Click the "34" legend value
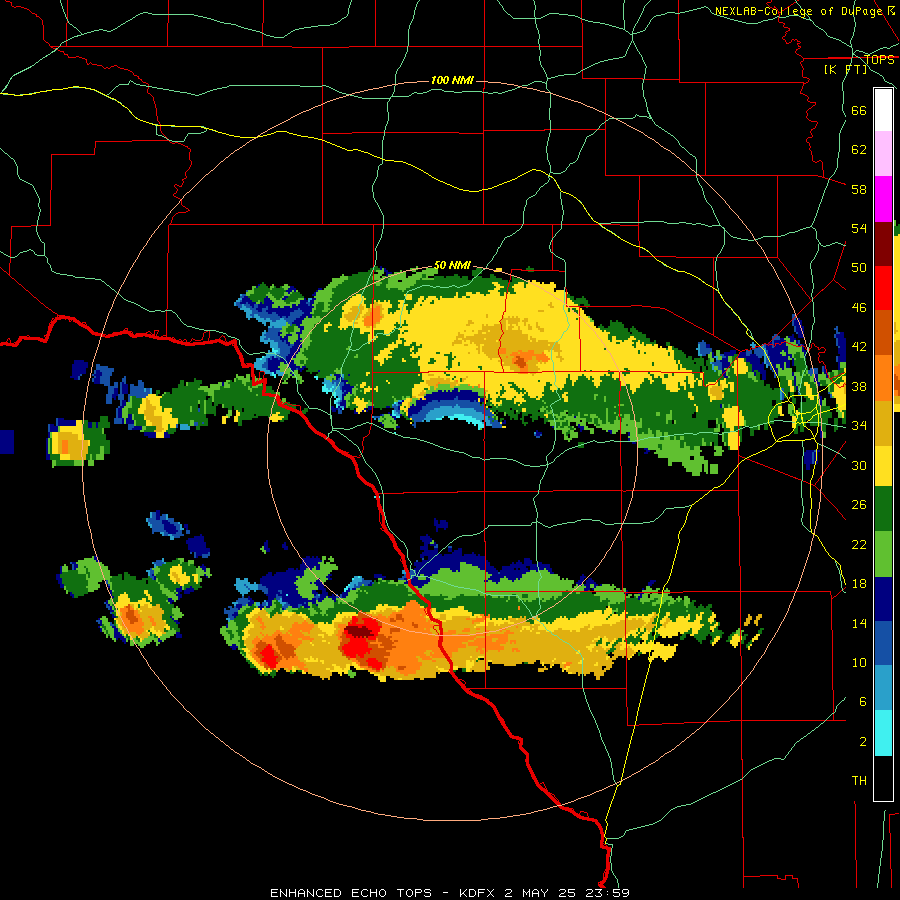 coord(859,425)
